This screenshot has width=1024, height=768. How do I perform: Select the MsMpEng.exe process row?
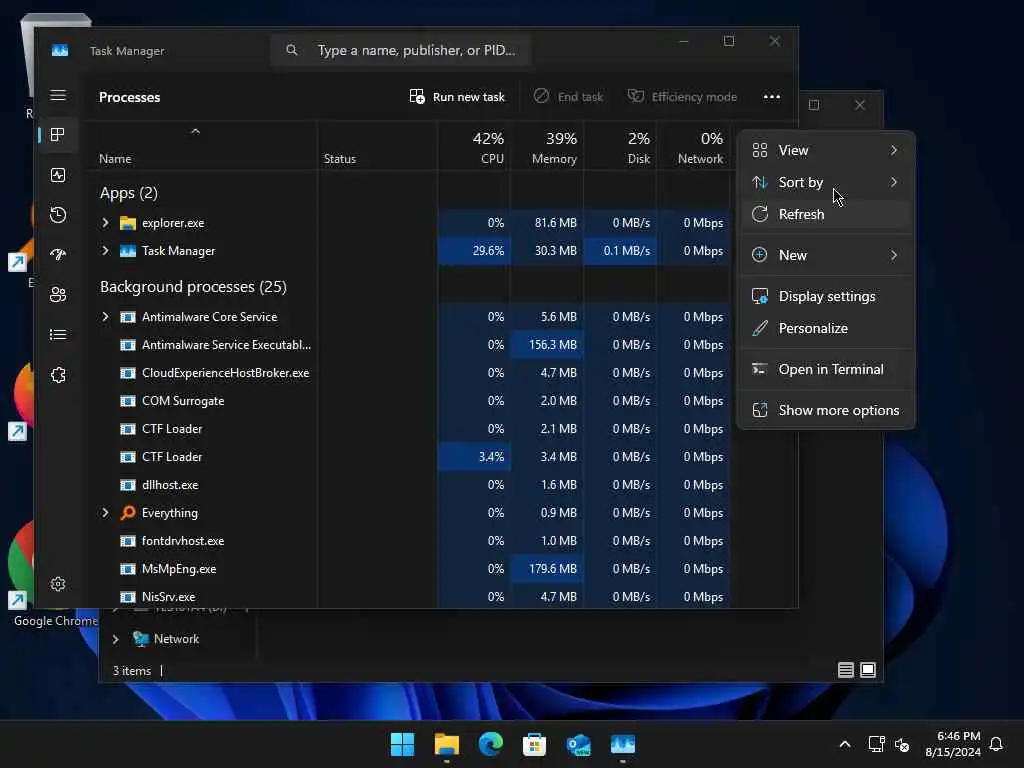click(408, 569)
